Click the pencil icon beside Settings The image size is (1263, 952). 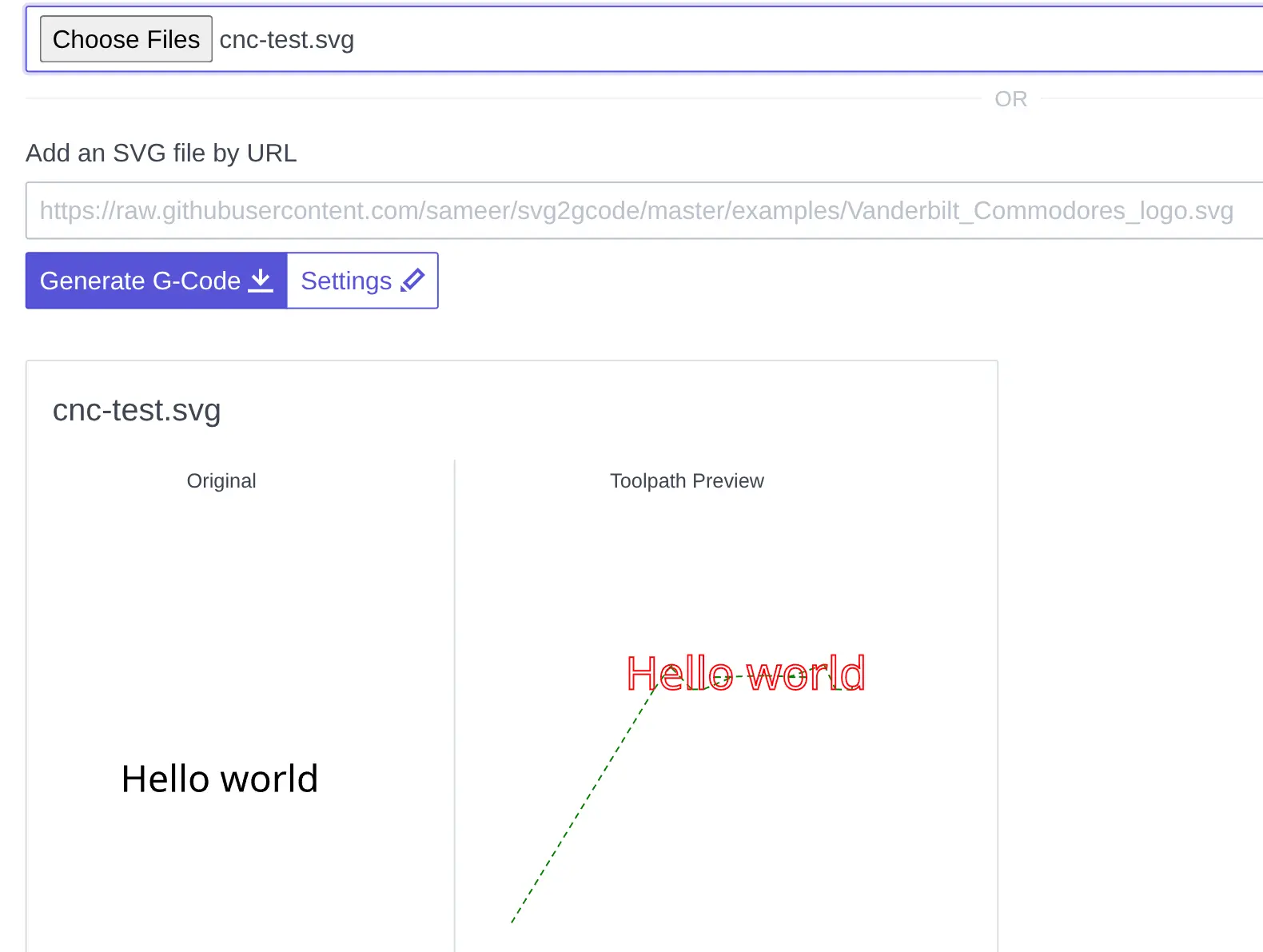coord(412,281)
